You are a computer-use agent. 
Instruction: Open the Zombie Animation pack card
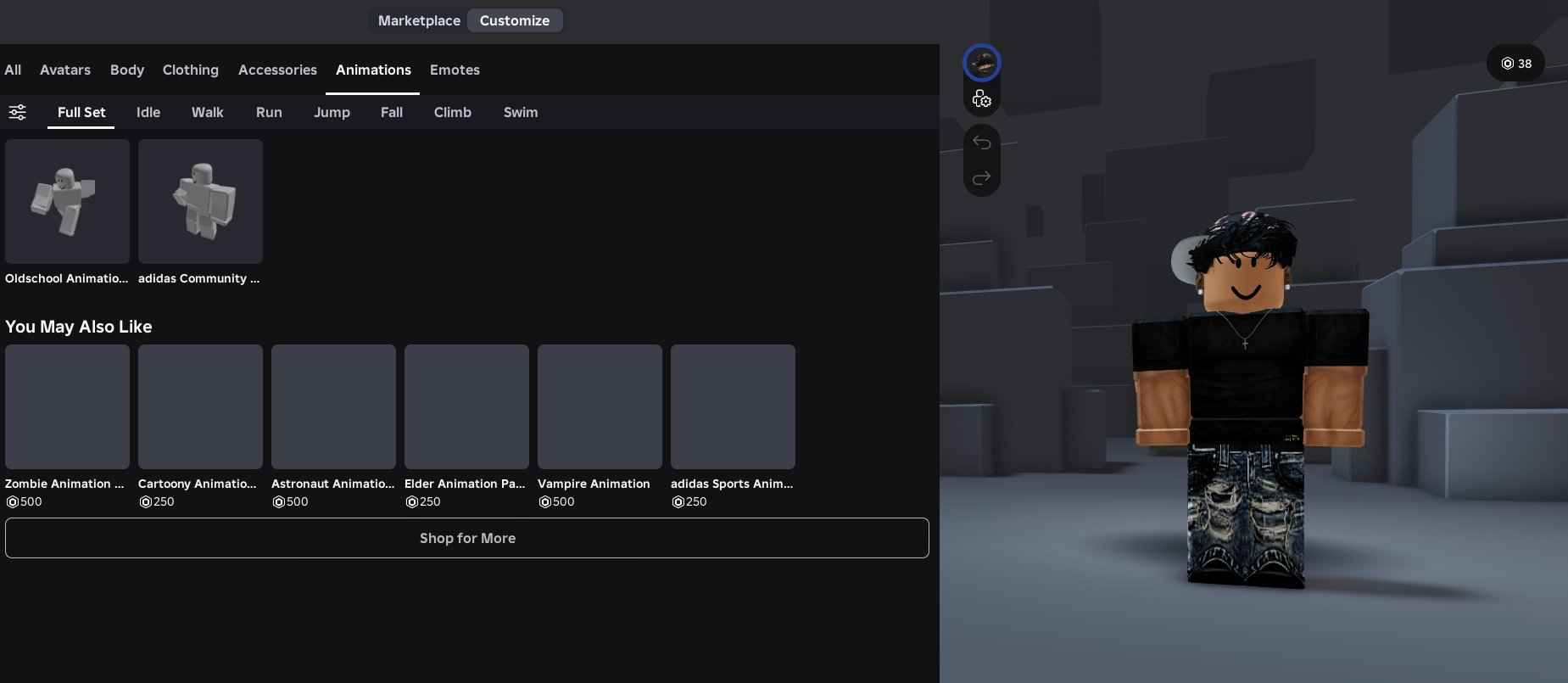pos(67,406)
